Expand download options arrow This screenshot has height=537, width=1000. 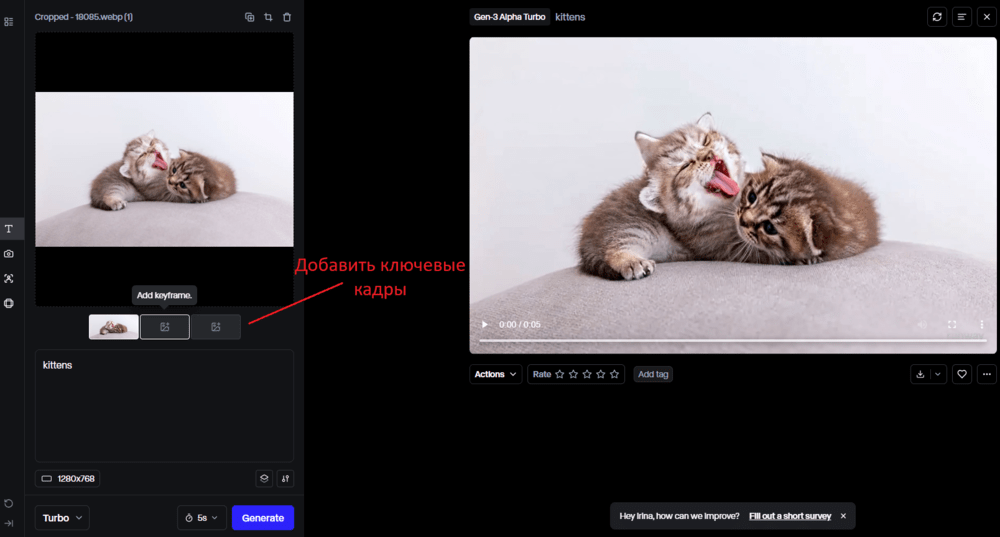pyautogui.click(x=938, y=374)
